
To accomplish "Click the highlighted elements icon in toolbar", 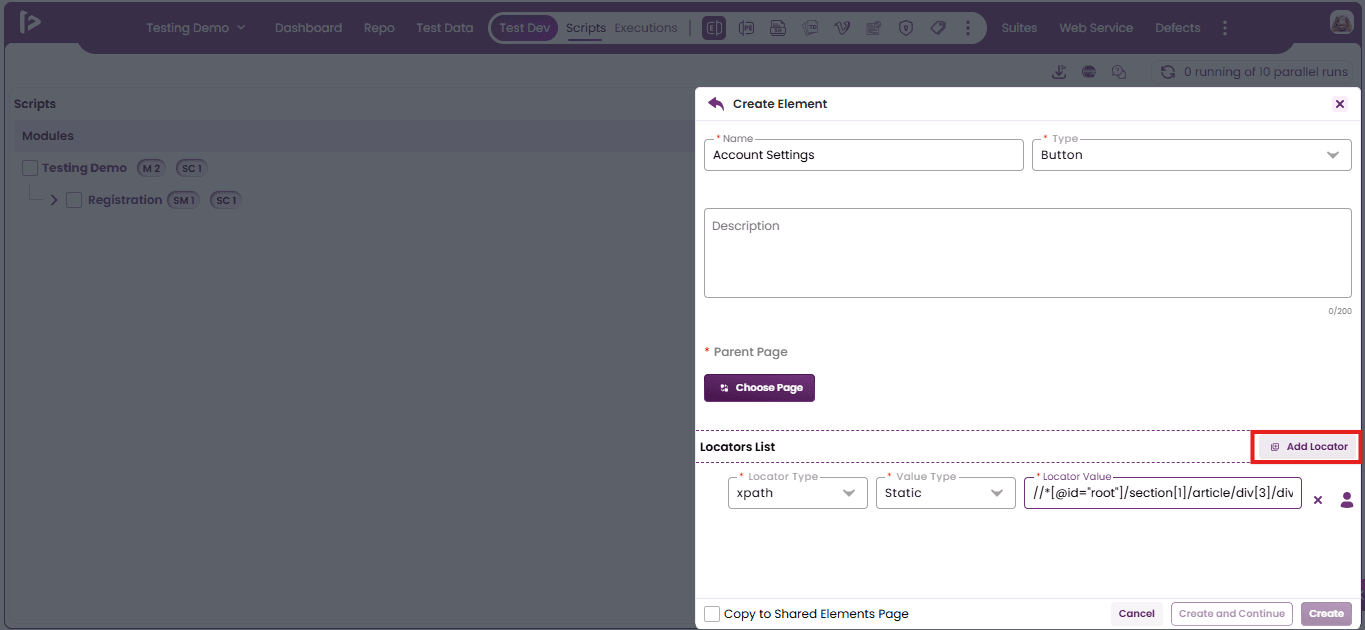I will 715,28.
